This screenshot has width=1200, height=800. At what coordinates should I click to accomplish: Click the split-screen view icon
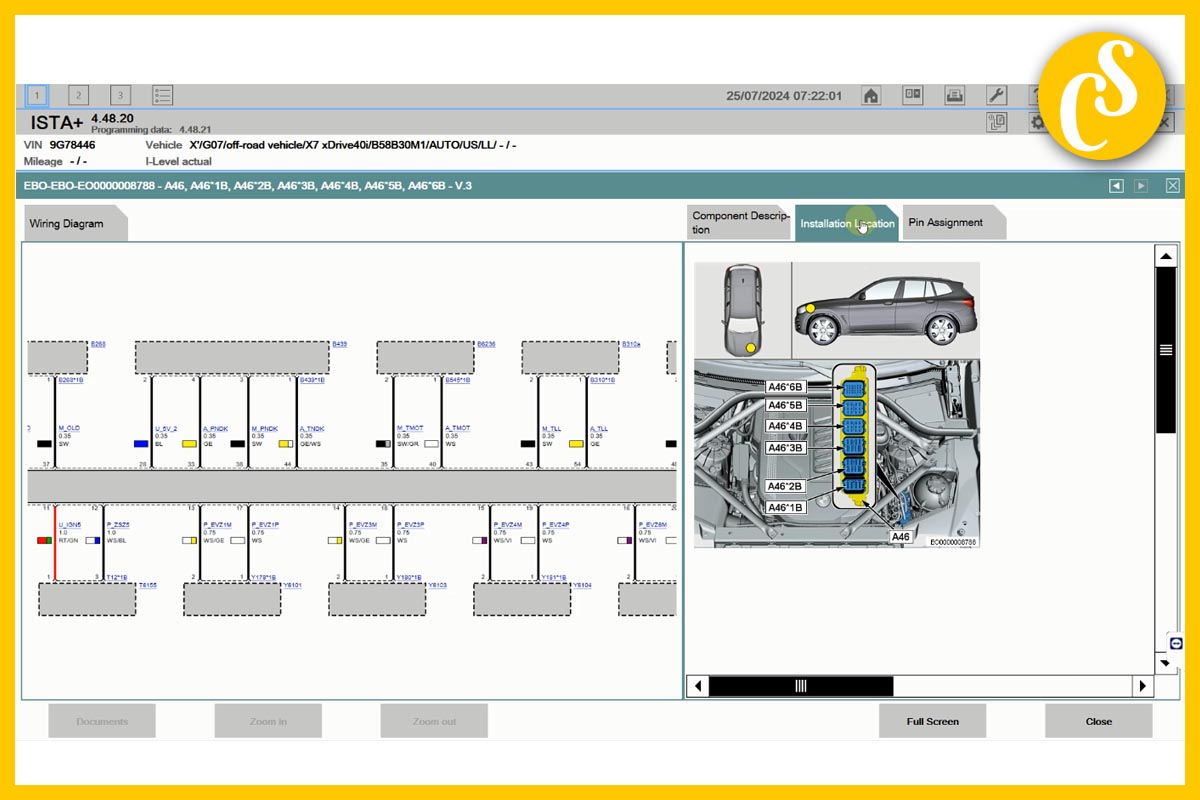pos(912,95)
